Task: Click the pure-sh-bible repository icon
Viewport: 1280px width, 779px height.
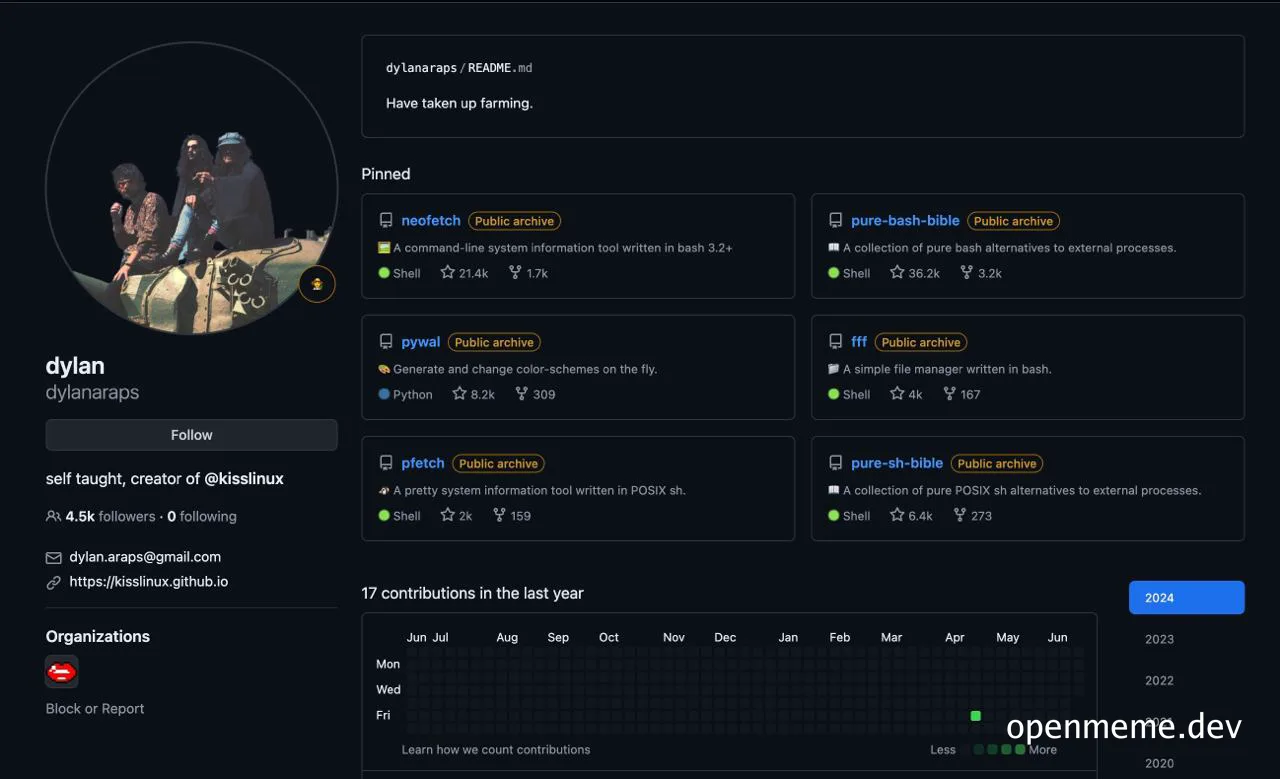Action: (x=836, y=463)
